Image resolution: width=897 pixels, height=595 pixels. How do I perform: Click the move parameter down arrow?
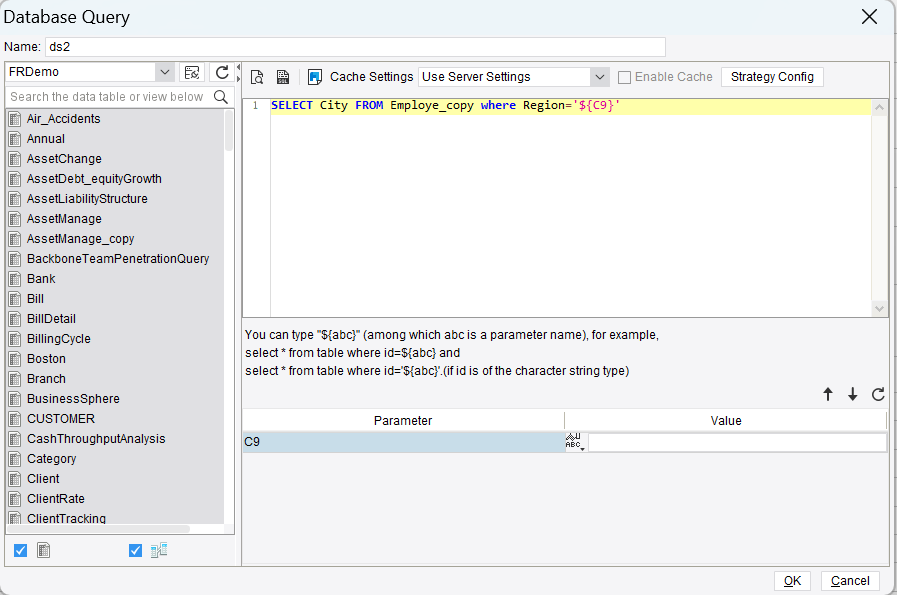[x=854, y=394]
